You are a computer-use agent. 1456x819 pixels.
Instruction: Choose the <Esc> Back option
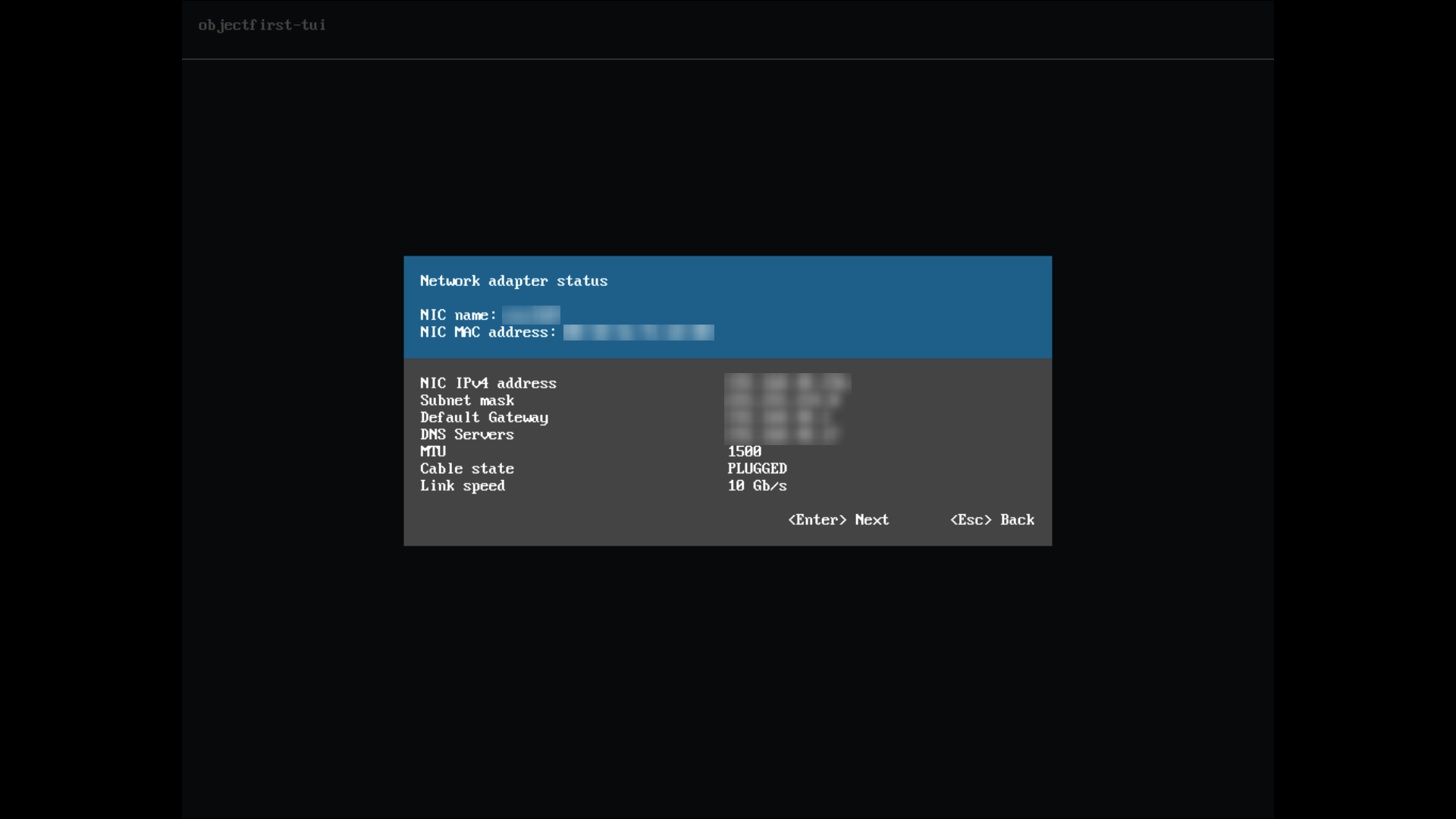pyautogui.click(x=992, y=519)
